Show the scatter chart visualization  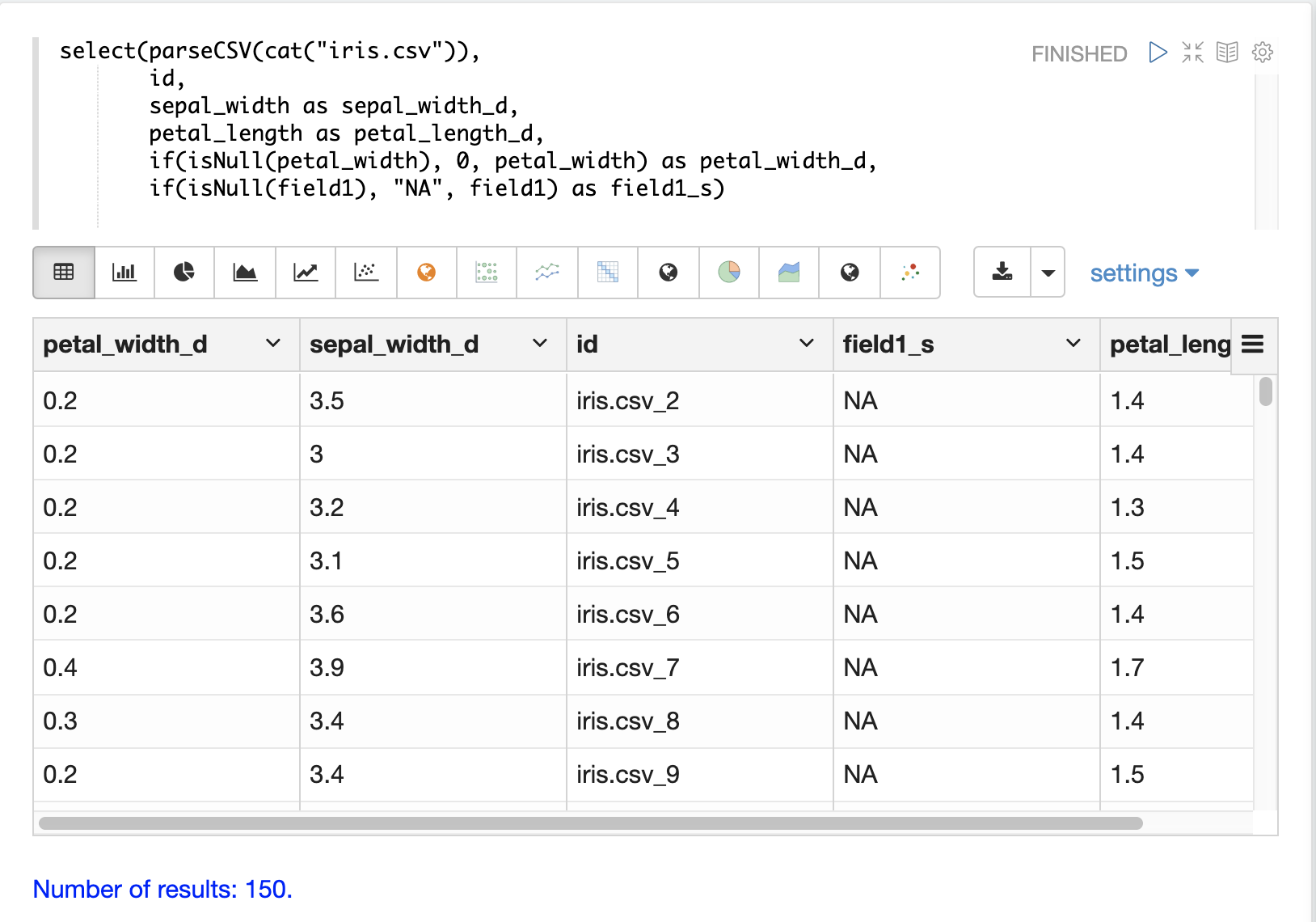(x=366, y=273)
